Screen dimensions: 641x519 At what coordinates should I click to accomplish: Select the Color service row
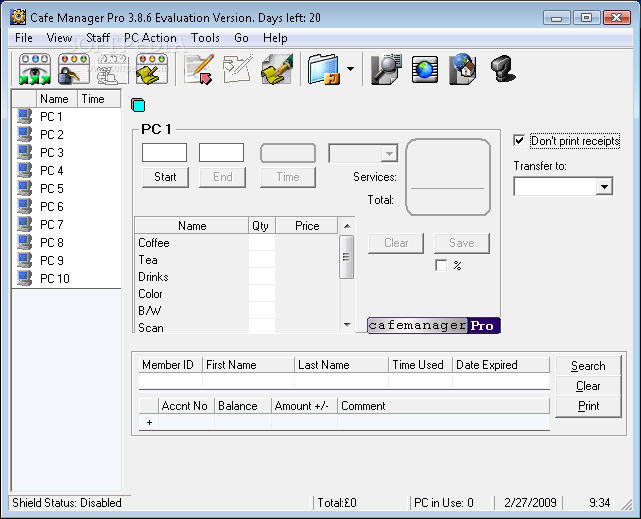pos(236,294)
